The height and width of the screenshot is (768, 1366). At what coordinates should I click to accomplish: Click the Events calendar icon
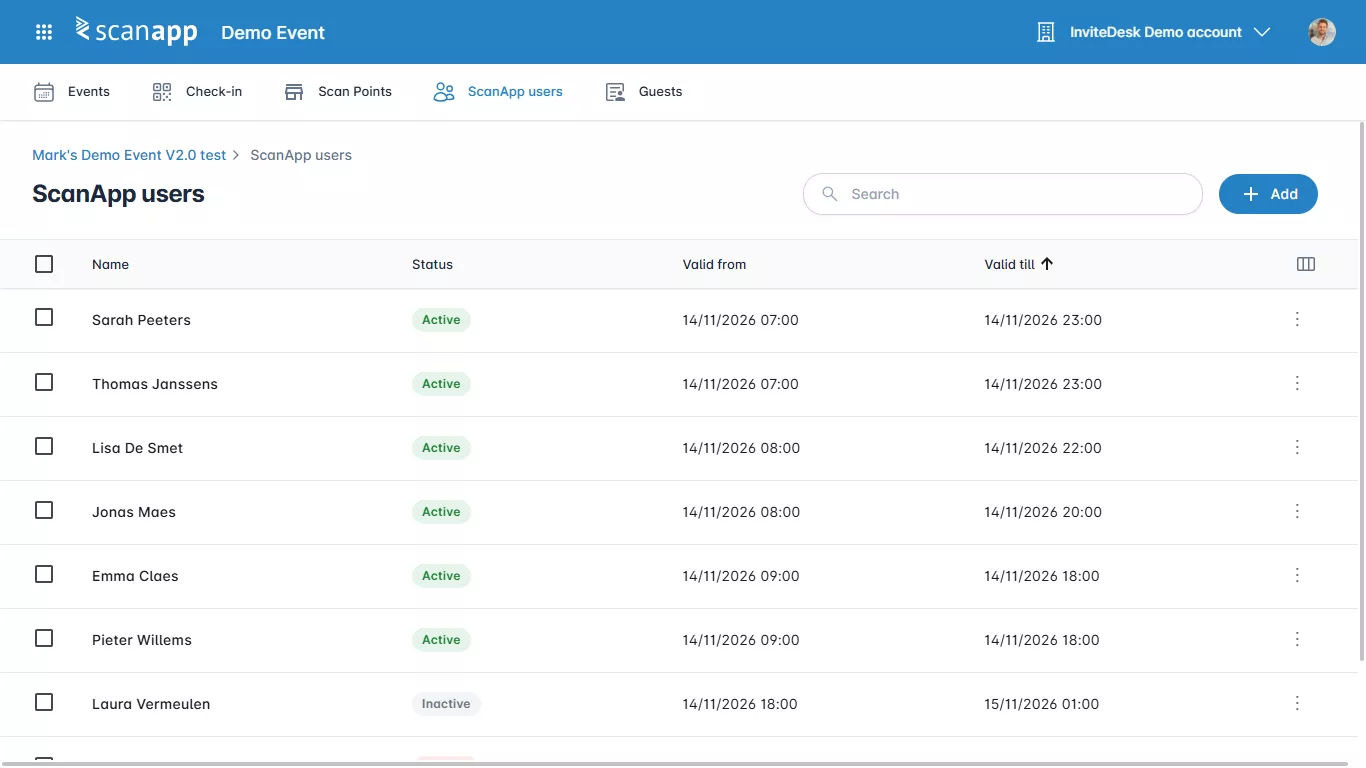point(44,92)
